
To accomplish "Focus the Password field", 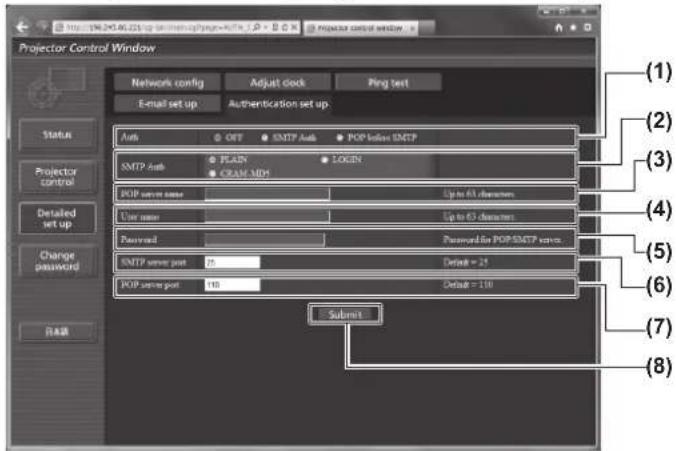I will (264, 239).
